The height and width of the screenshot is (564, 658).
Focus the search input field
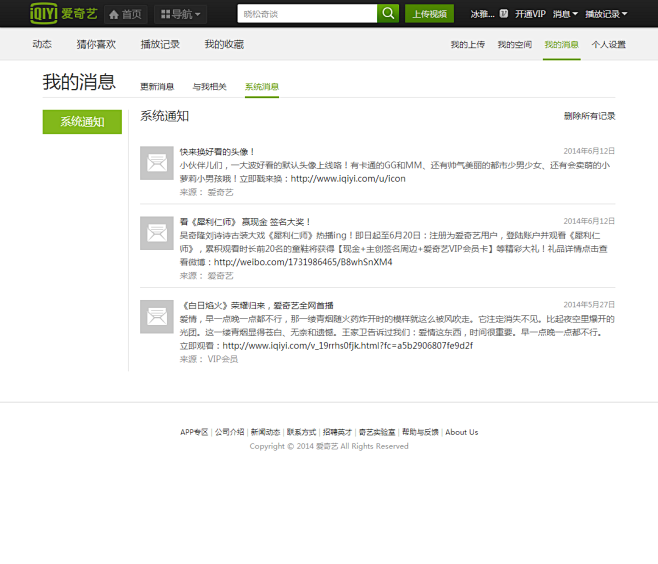click(x=307, y=14)
